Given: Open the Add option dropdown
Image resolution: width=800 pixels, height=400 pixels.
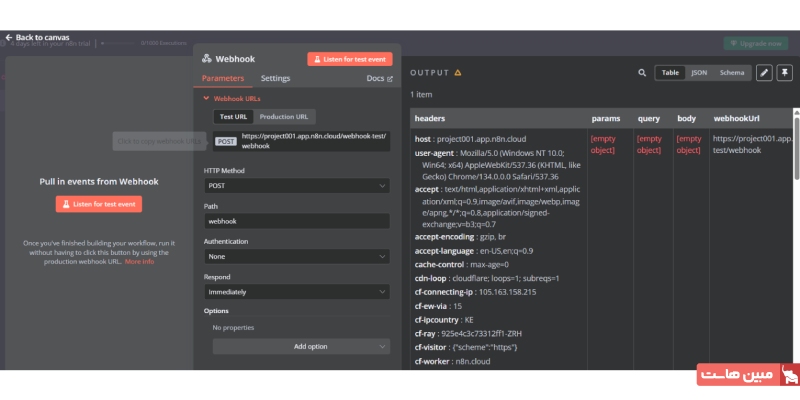Looking at the screenshot, I should click(x=302, y=346).
